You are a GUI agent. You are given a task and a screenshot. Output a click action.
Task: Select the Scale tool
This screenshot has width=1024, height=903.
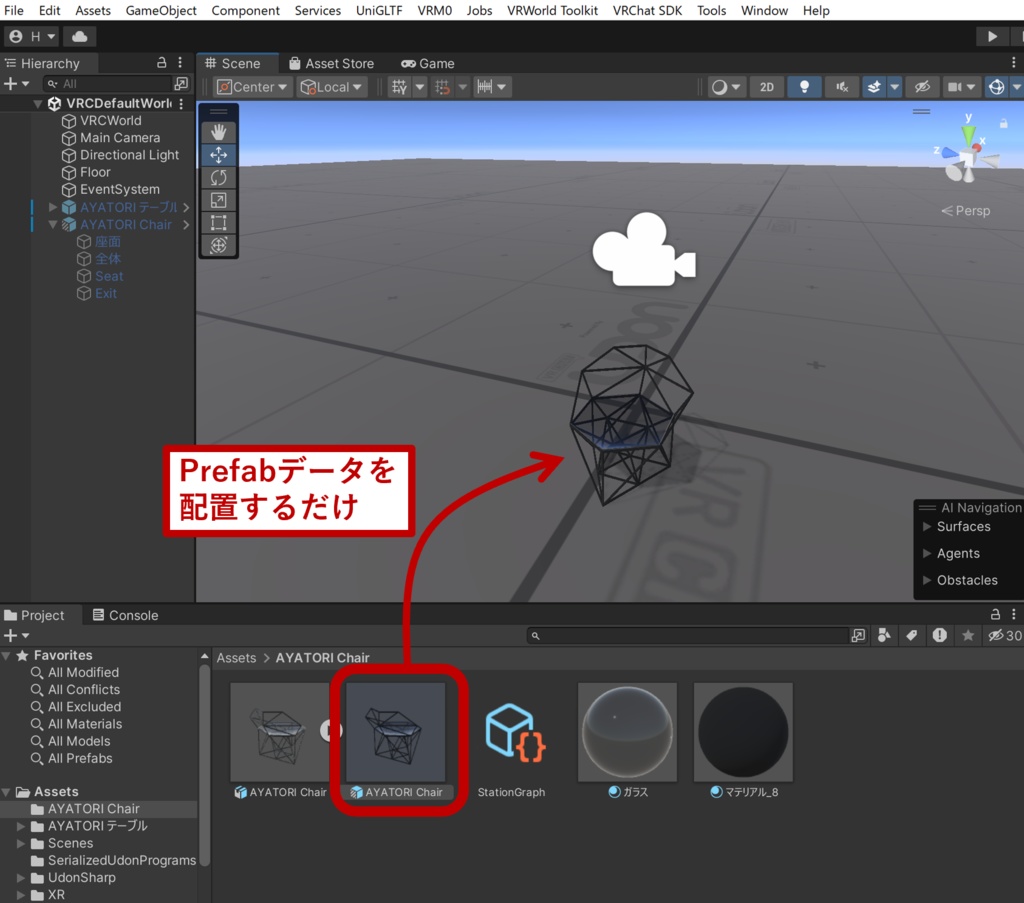218,200
